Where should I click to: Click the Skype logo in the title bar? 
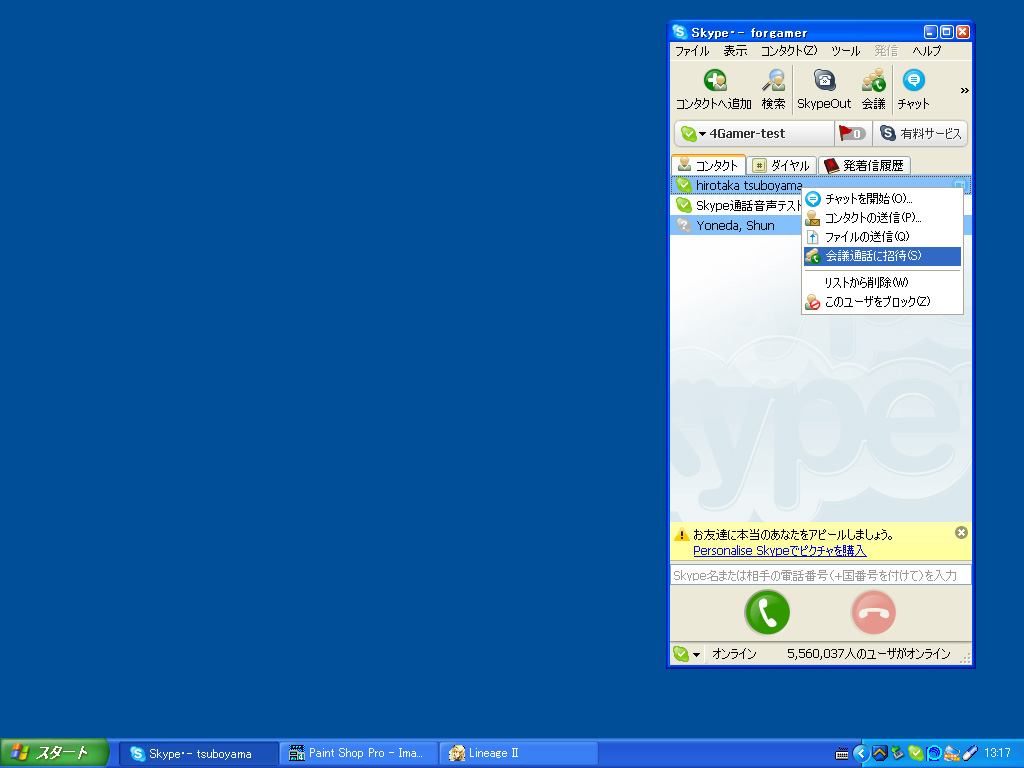(680, 32)
